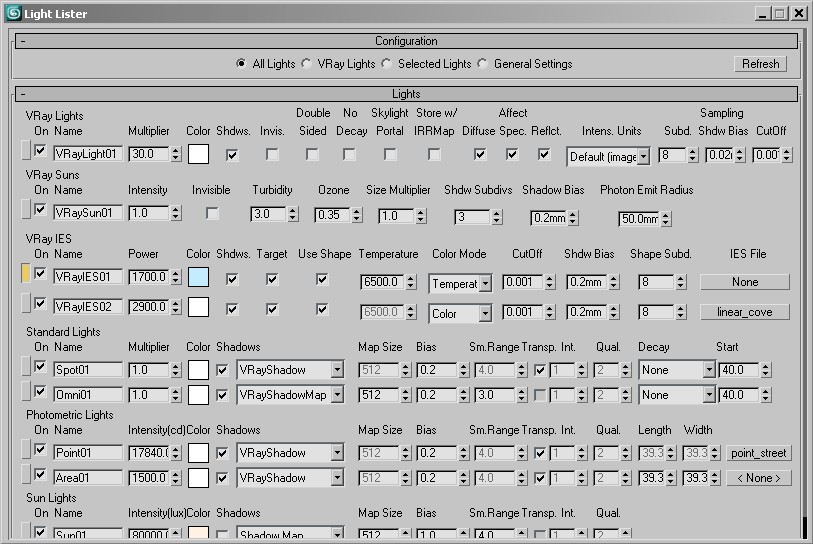Viewport: 813px width, 544px height.
Task: Open Spot01 shadow type dropdown
Action: coord(290,370)
